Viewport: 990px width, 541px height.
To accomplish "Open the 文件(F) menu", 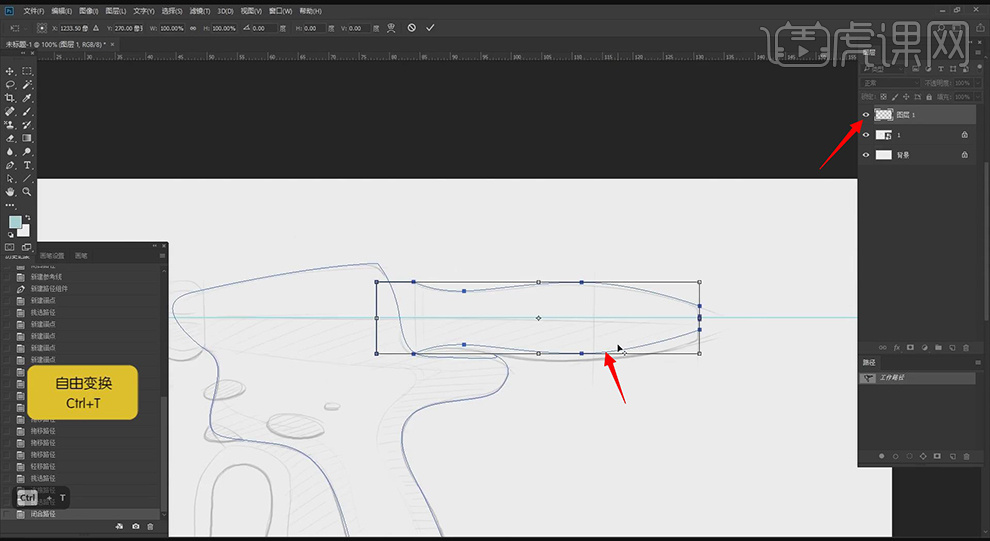I will click(33, 11).
